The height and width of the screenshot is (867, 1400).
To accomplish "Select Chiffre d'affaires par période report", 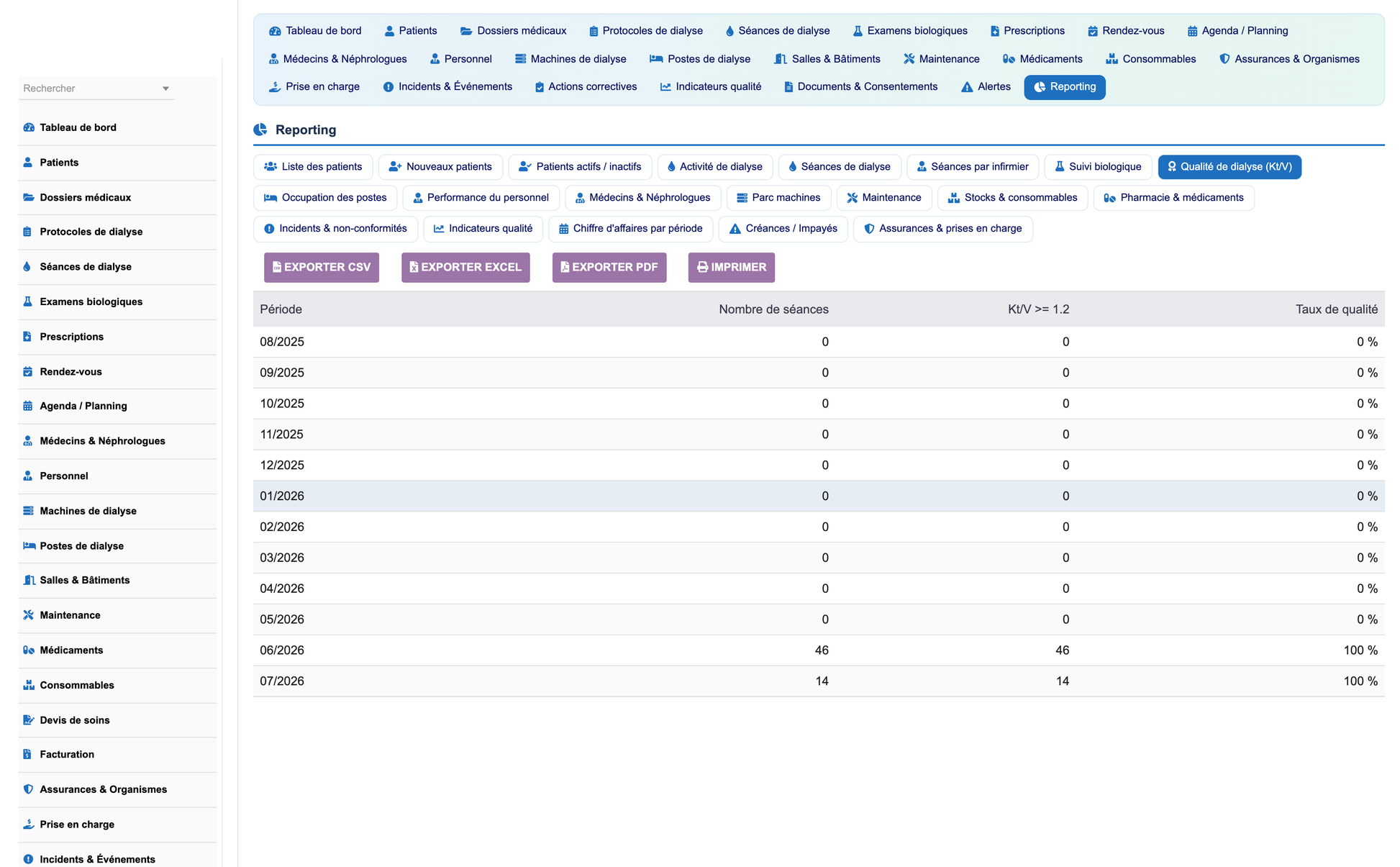I will click(631, 229).
